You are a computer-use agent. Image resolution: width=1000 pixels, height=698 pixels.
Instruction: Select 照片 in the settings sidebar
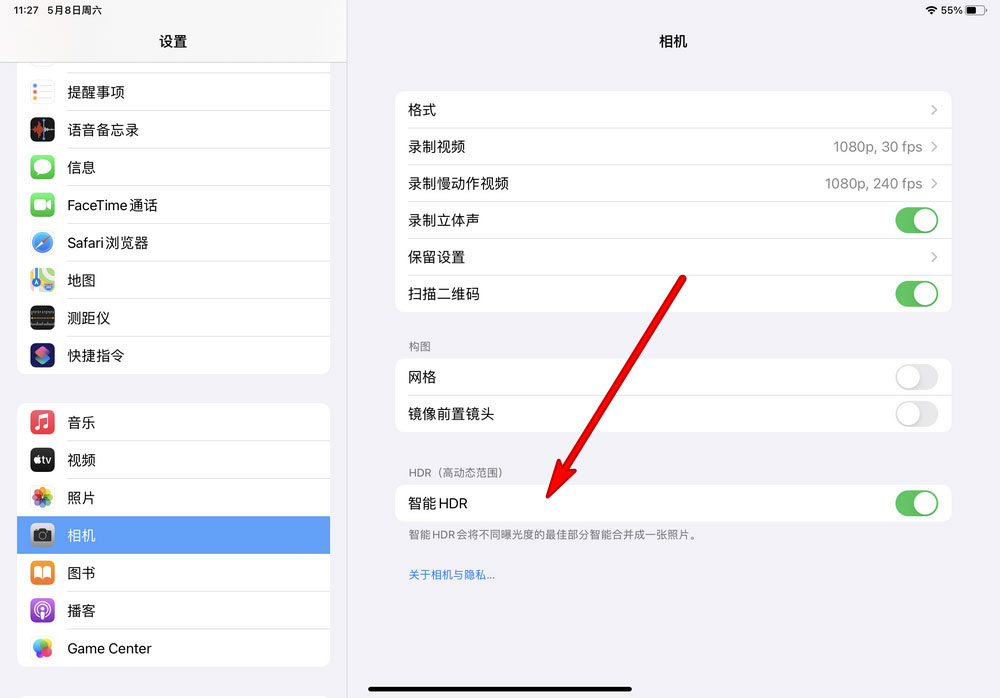tap(82, 498)
